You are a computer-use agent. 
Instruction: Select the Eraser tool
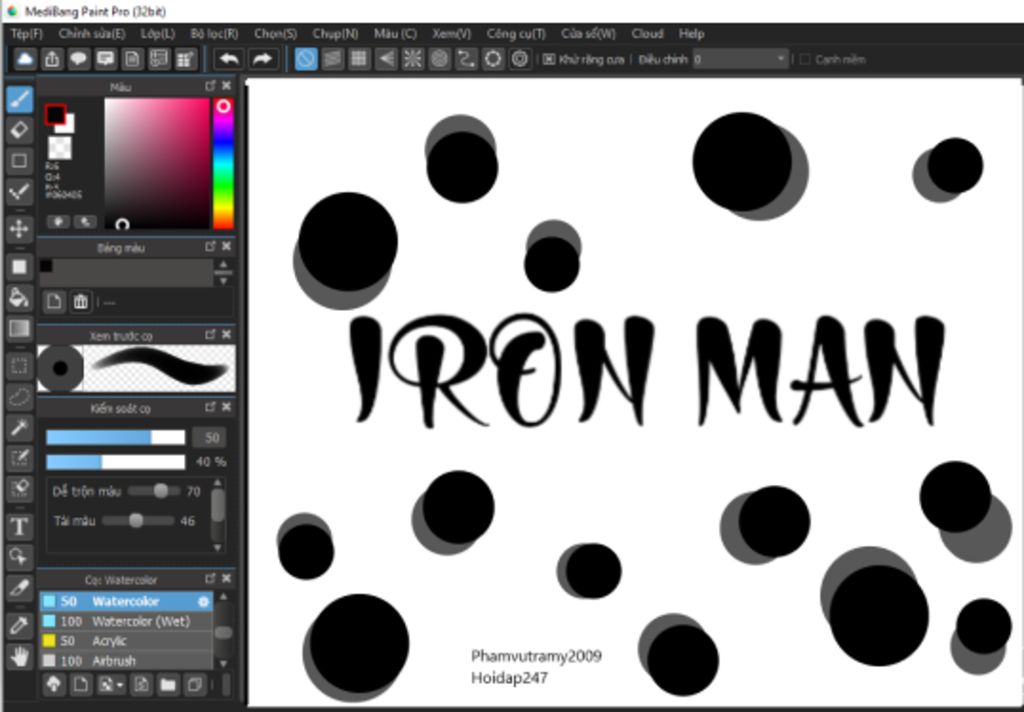click(20, 130)
